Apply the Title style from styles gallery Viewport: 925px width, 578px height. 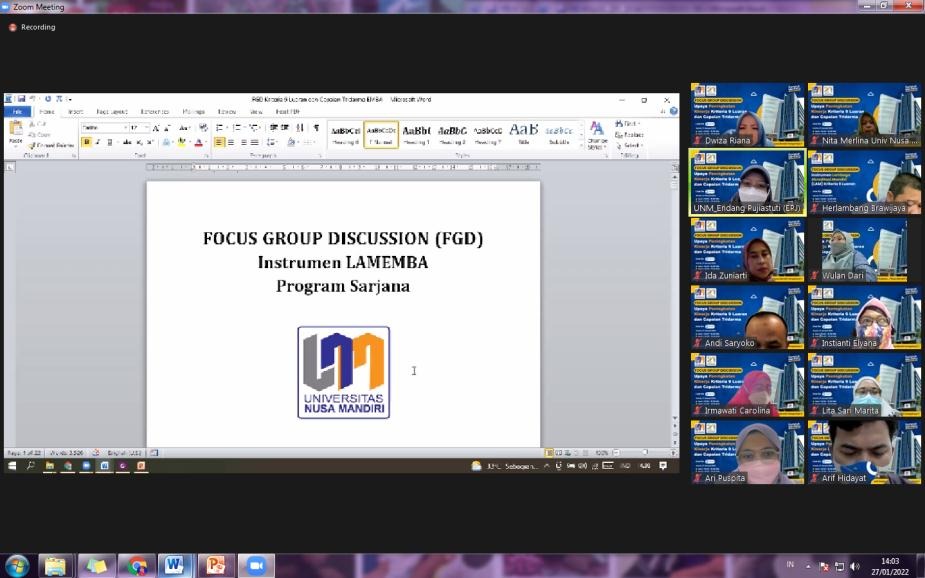click(523, 133)
